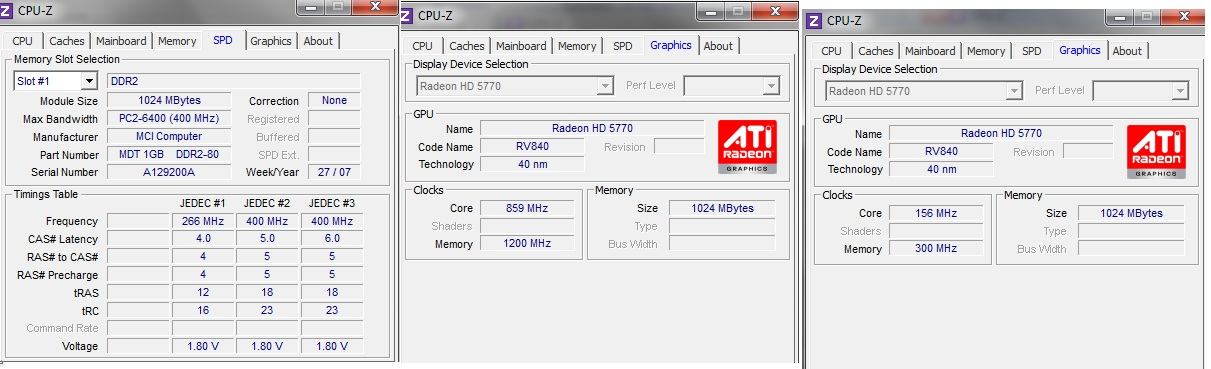Screen dimensions: 1211x369
Task: Click JEDEC #1 CAS# Latency 4.0 cell
Action: 202,239
